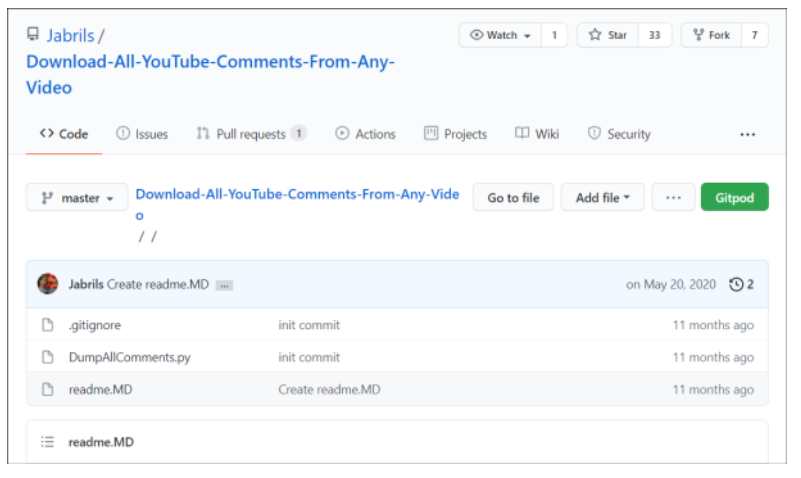Open the init commit message for .gitignore

point(309,325)
